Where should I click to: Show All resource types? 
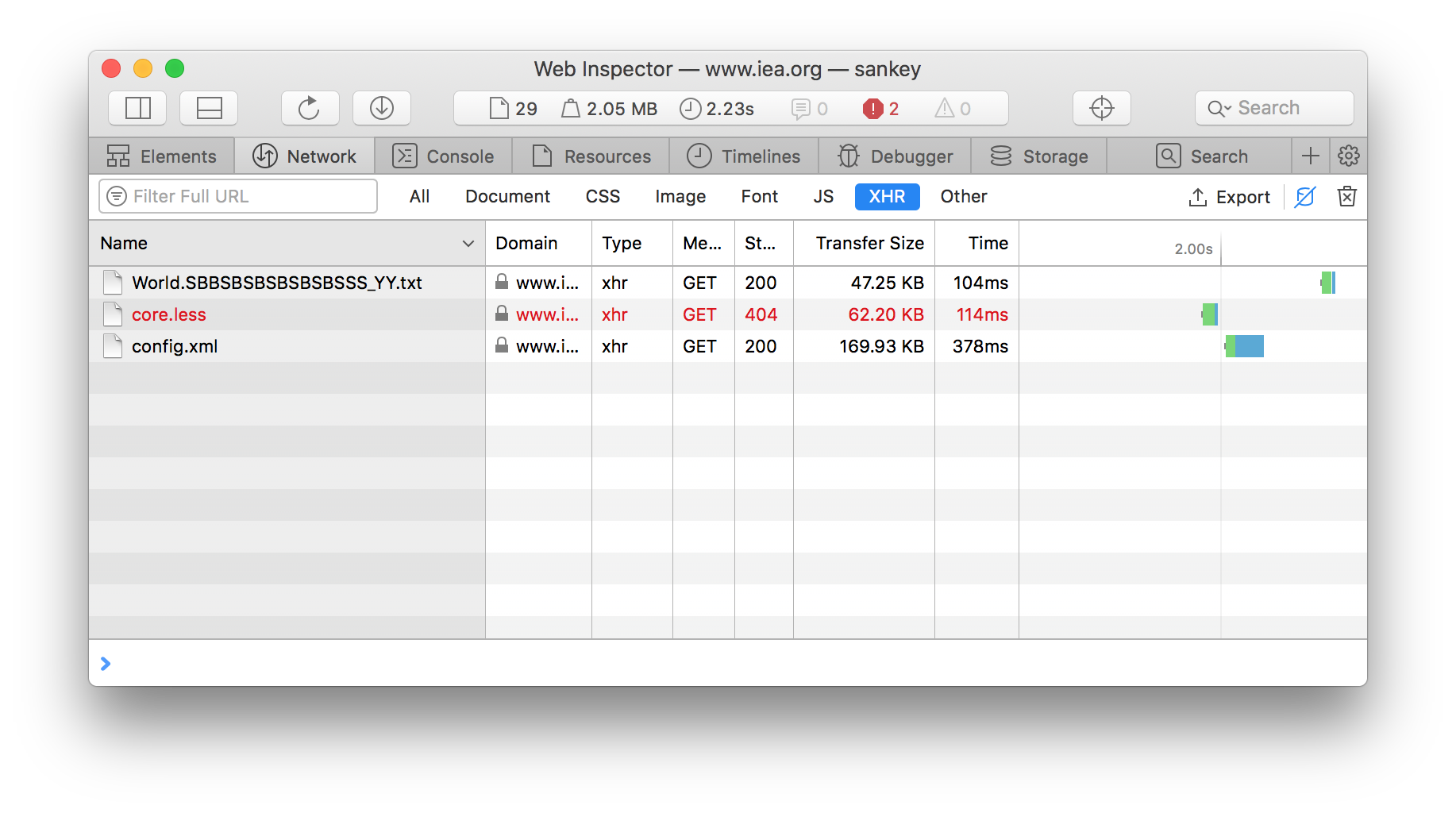point(419,197)
